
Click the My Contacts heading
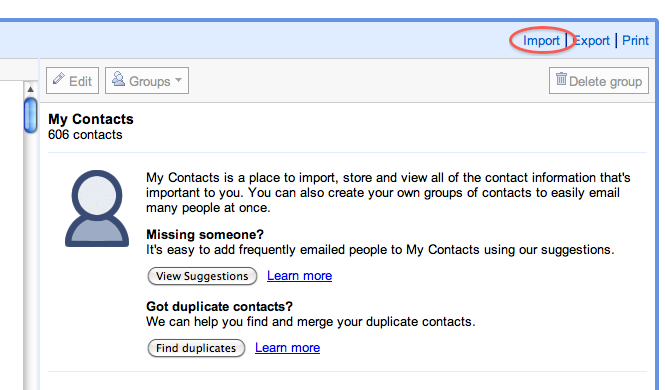[x=91, y=119]
